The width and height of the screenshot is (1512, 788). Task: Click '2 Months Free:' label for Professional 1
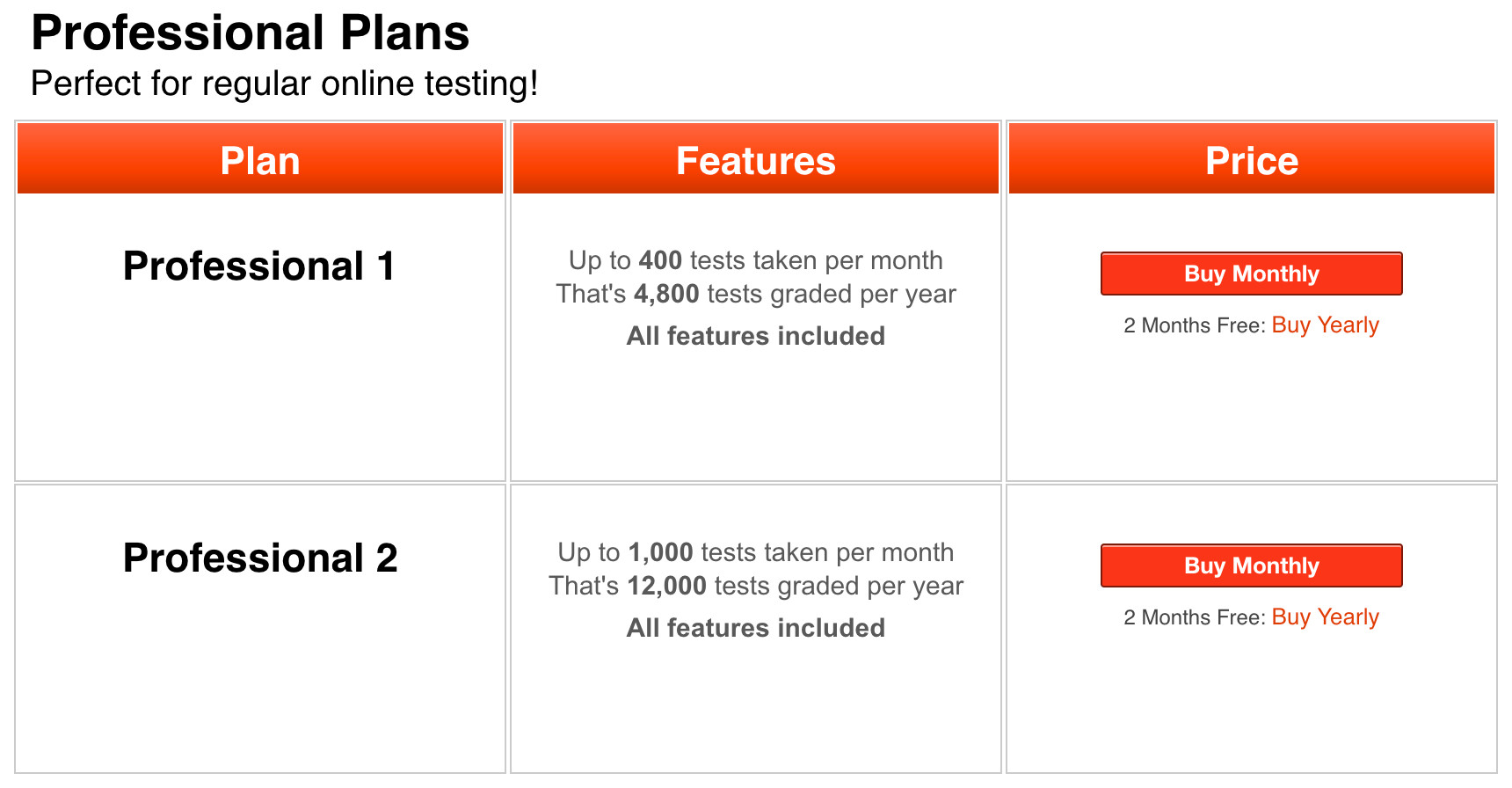1194,326
